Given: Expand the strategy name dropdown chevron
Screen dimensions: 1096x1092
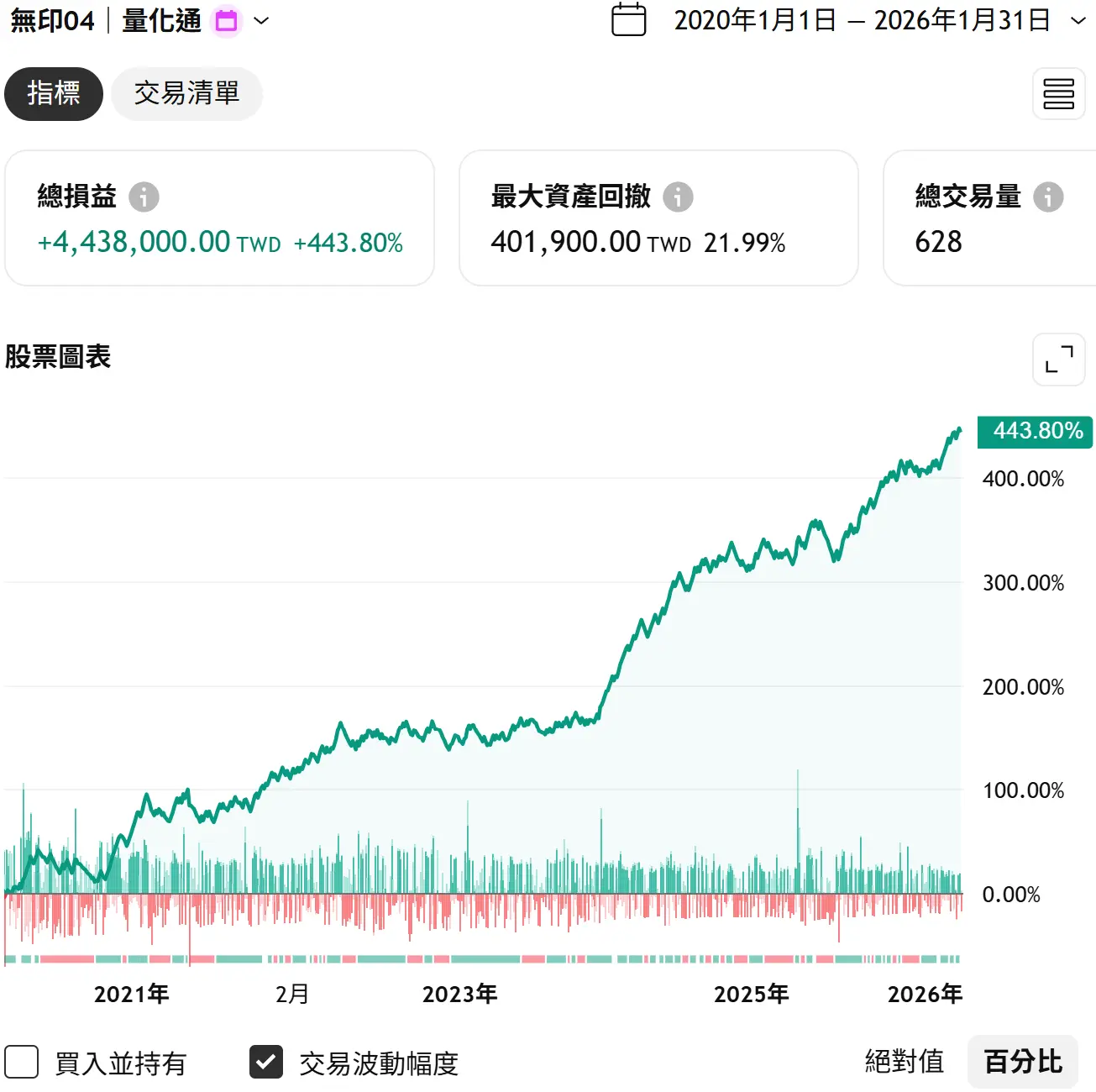Looking at the screenshot, I should pyautogui.click(x=261, y=21).
